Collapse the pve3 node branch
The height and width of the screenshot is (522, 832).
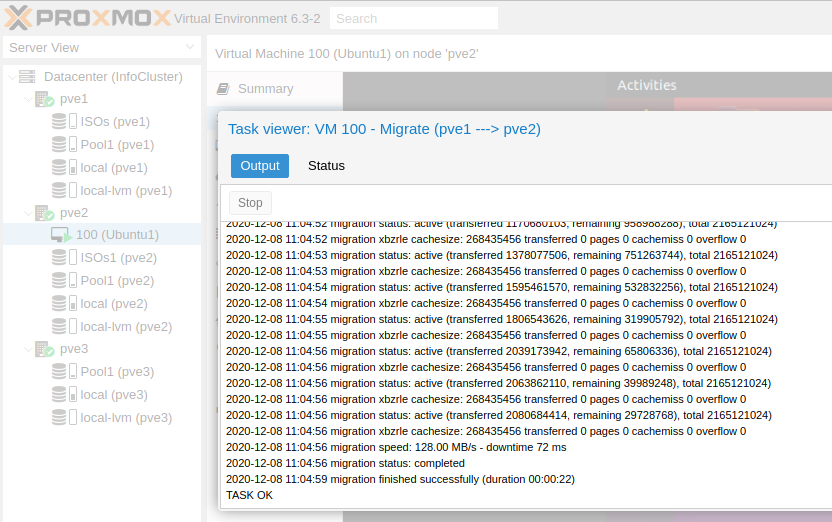[x=29, y=349]
